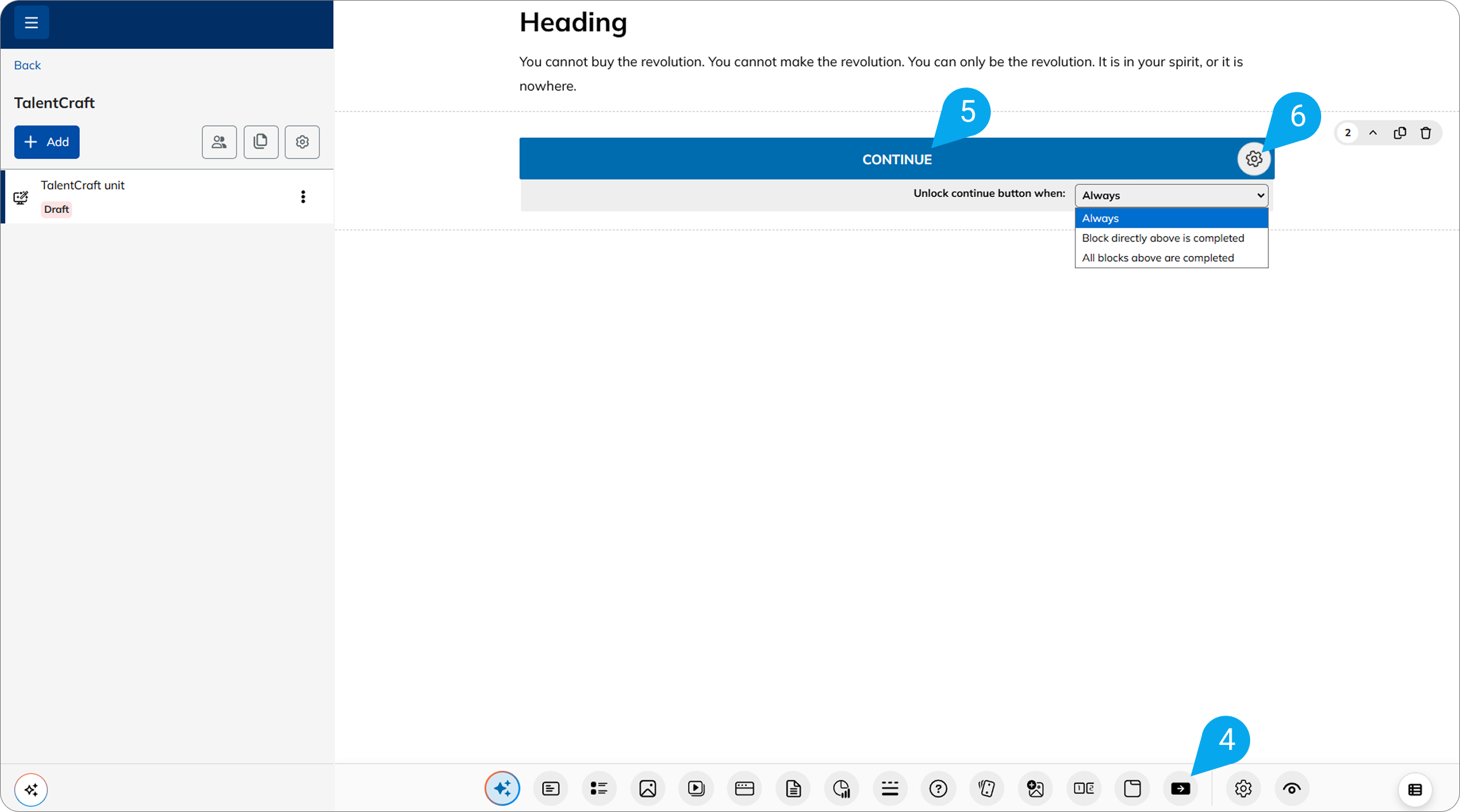The image size is (1460, 812).
Task: Select the text block icon
Action: (x=551, y=789)
